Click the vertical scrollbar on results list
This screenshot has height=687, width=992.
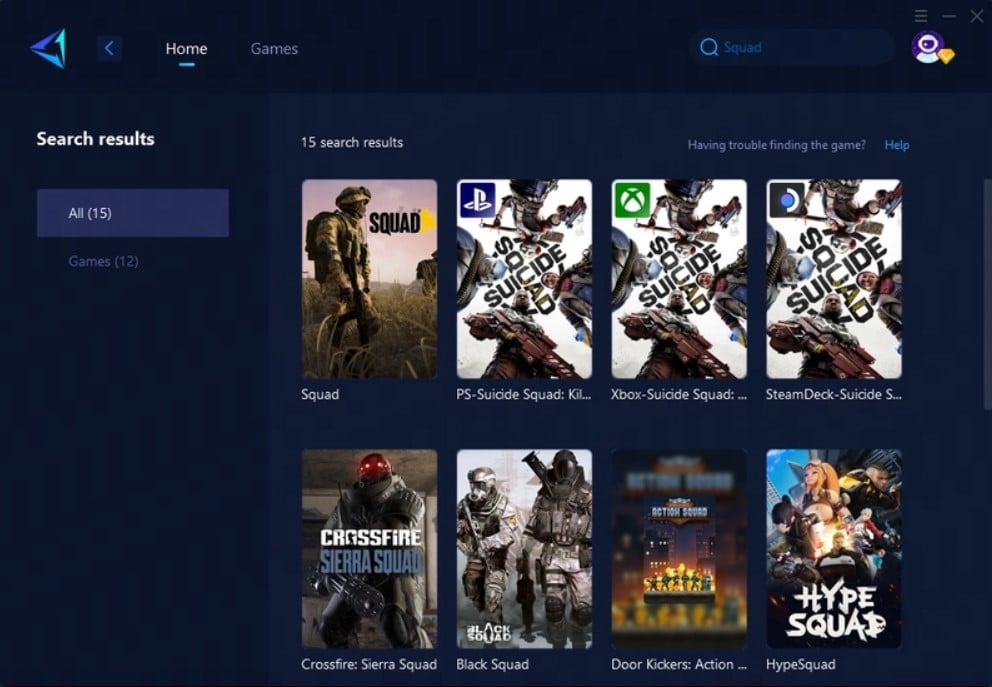point(987,294)
